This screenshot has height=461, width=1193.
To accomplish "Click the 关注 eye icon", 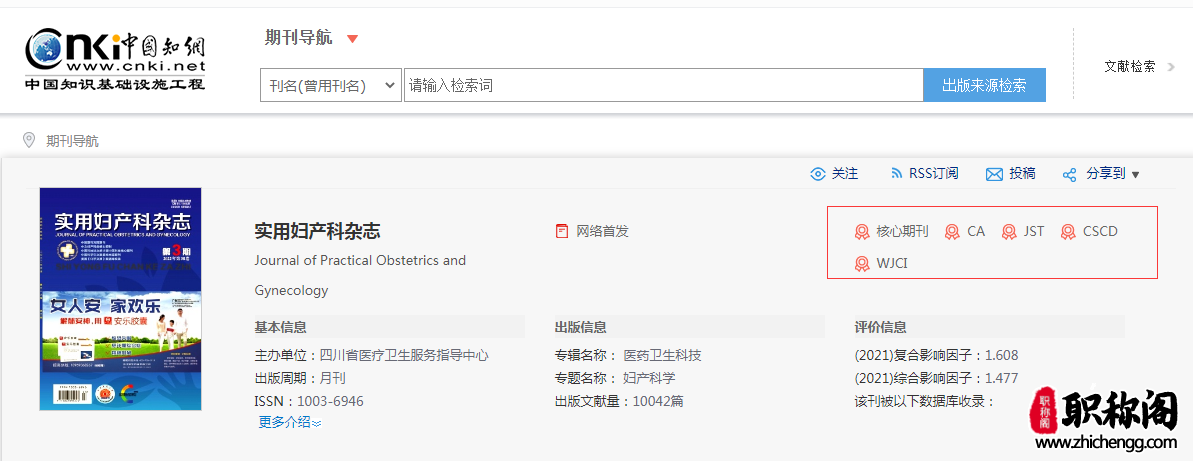I will [818, 174].
